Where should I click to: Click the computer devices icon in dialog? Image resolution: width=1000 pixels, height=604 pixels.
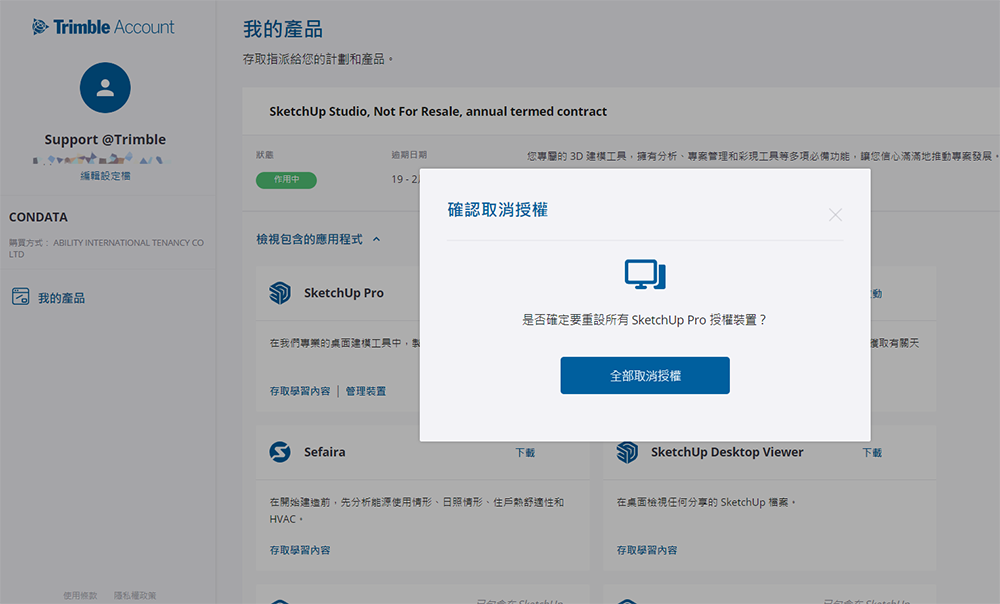point(645,275)
